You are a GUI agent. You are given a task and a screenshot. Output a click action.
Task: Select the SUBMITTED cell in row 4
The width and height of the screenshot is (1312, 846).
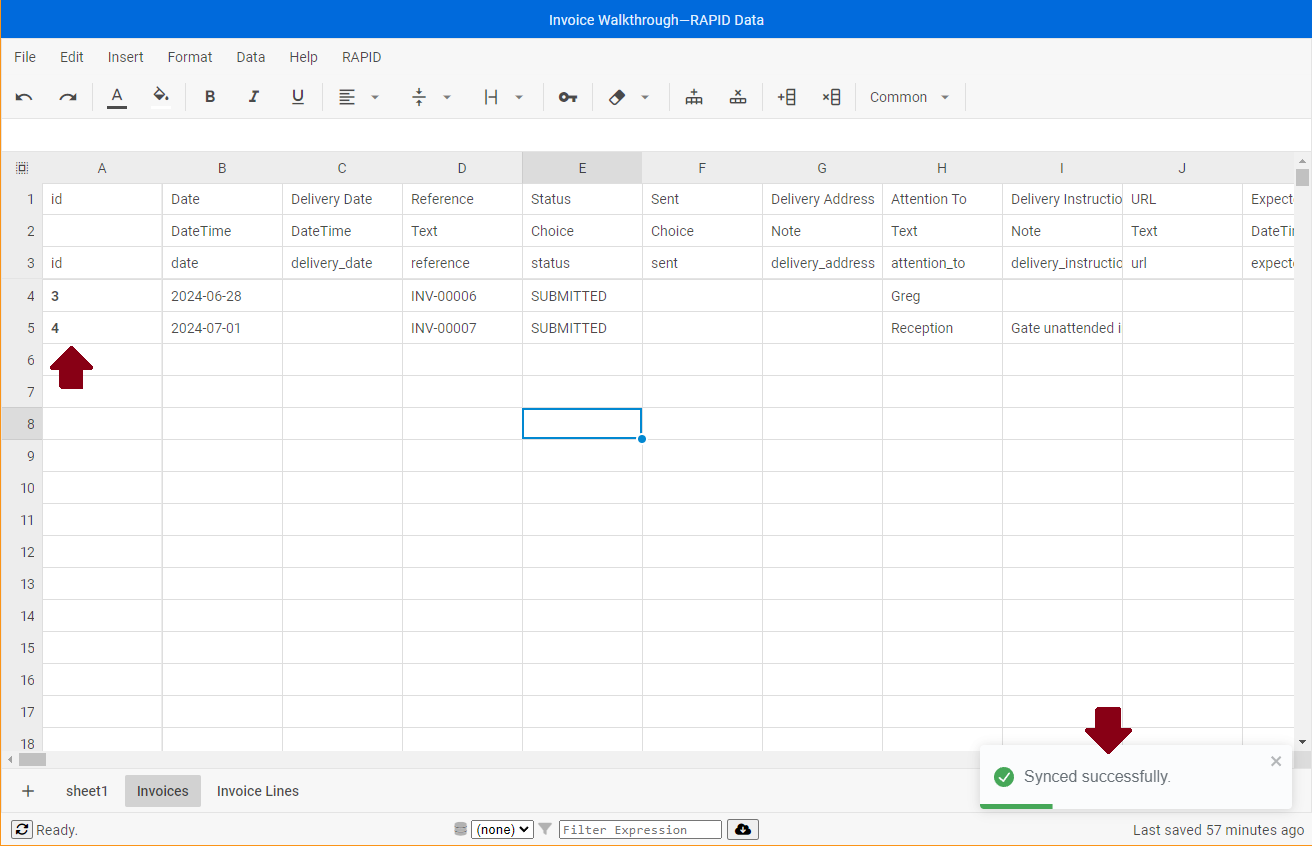tap(582, 296)
